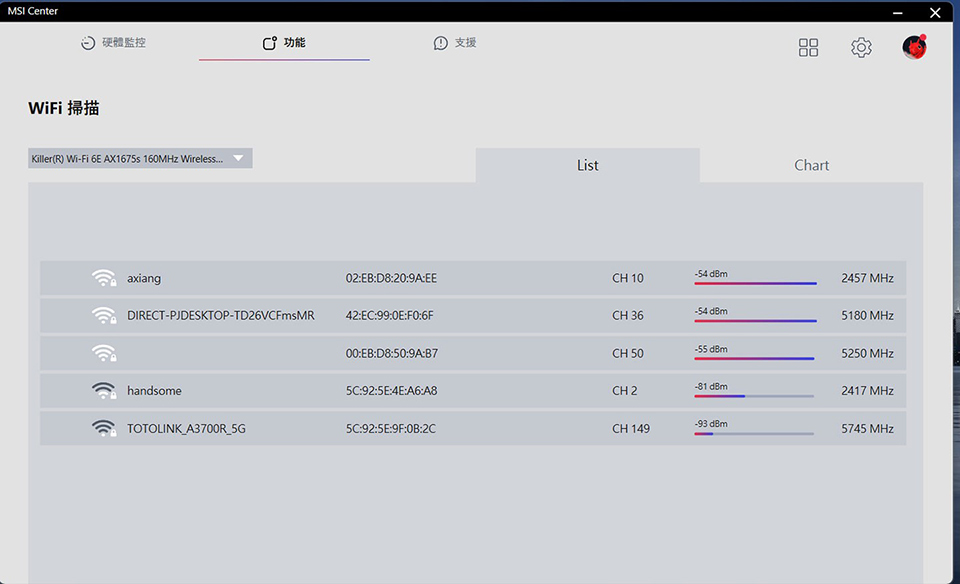Click the features tab icon
This screenshot has height=584, width=960.
click(269, 43)
